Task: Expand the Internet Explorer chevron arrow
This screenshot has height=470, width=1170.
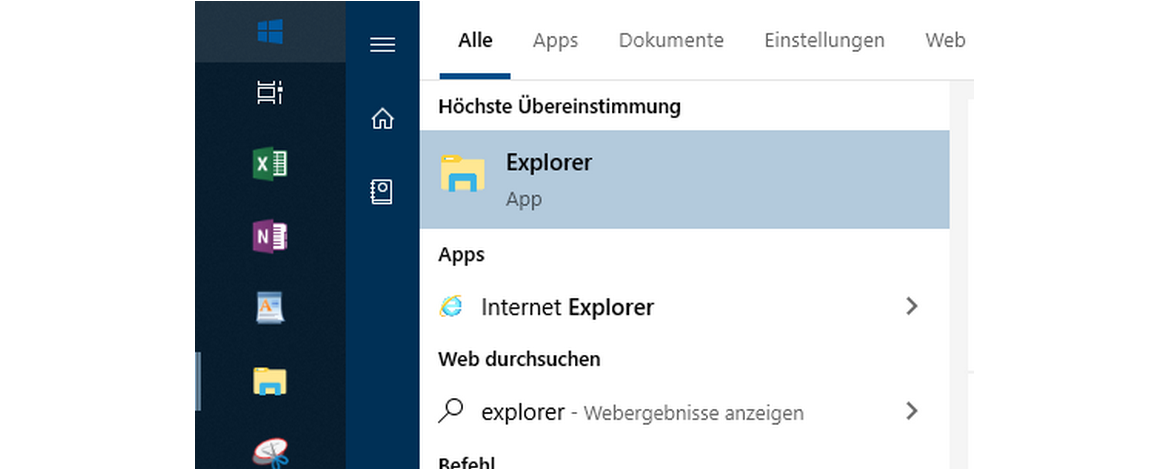Action: (x=911, y=306)
